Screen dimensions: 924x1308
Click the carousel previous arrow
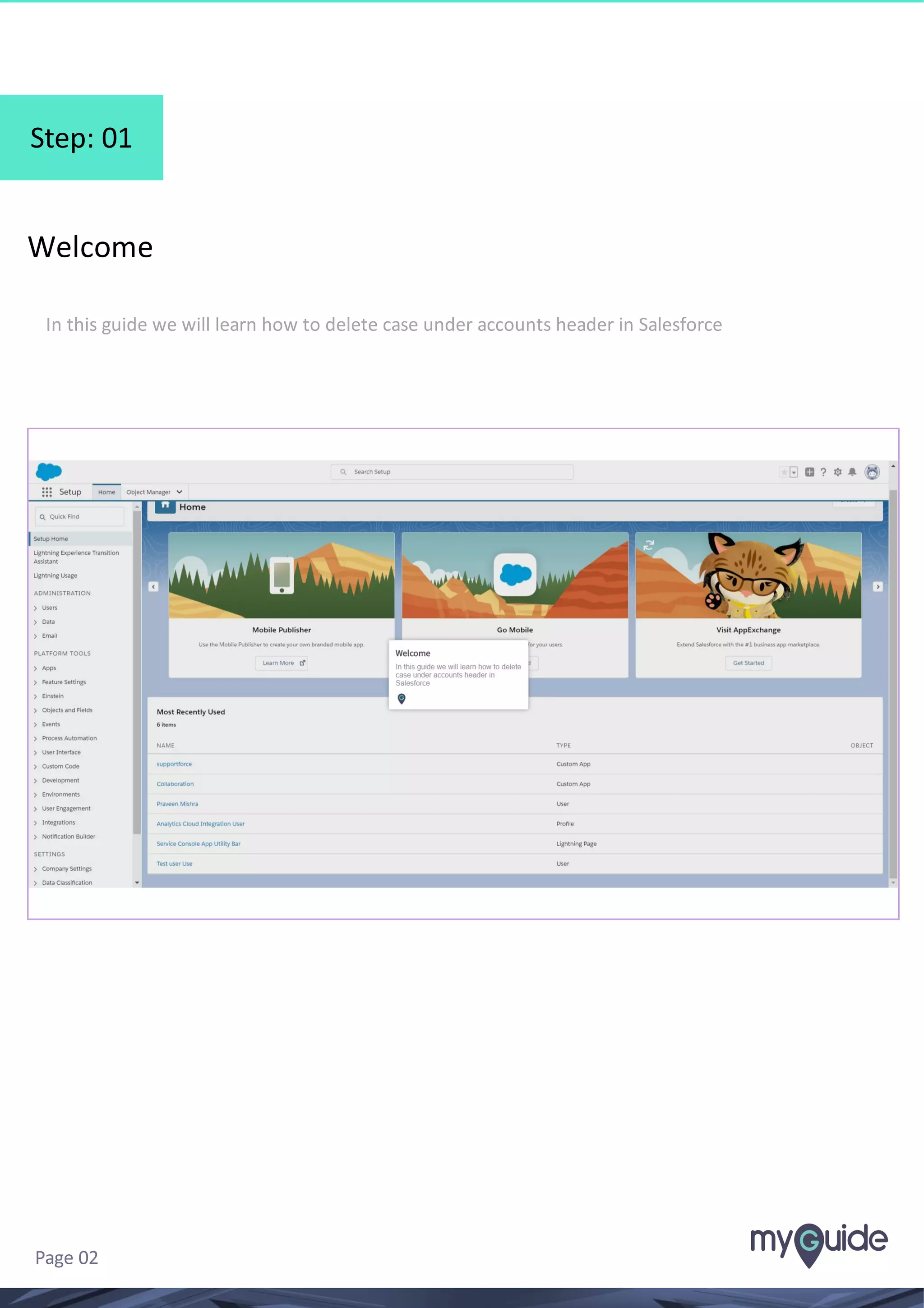tap(153, 586)
